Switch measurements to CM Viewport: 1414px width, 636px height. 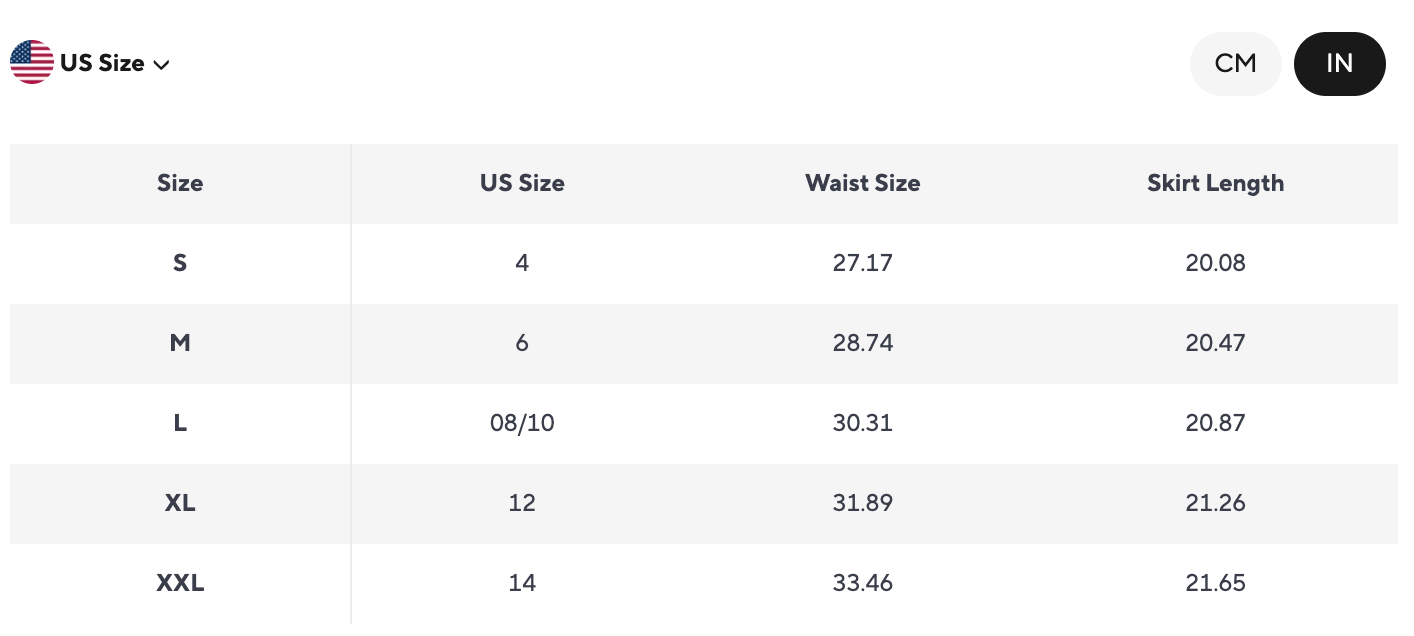[x=1235, y=64]
